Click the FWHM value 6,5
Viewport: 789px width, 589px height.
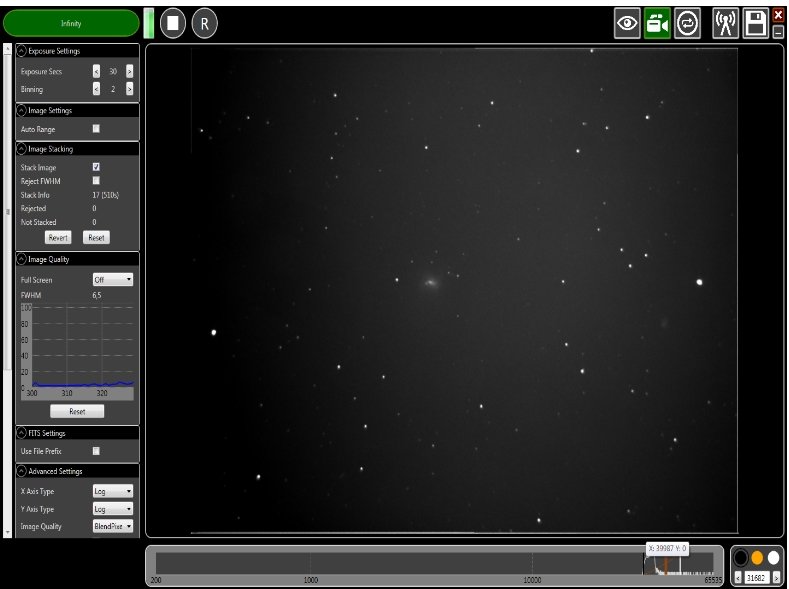coord(97,295)
